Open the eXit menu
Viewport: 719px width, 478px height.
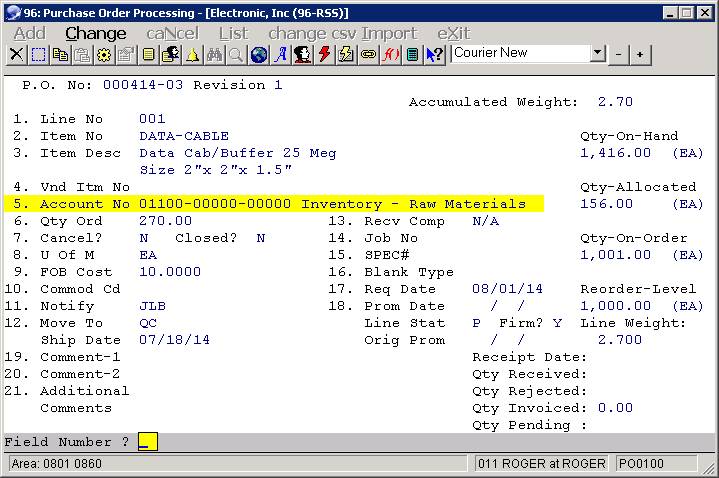[453, 33]
